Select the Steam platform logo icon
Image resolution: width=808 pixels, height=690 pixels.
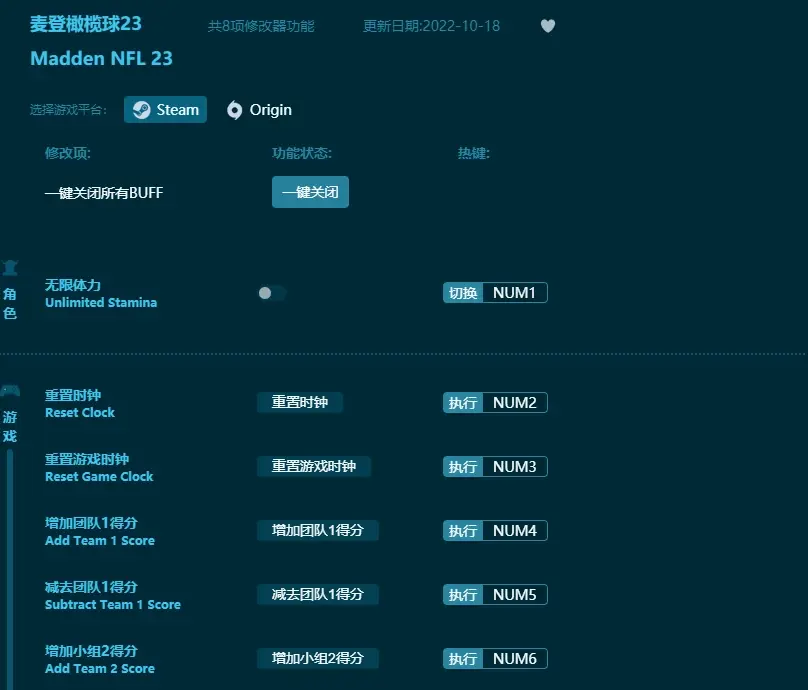[143, 110]
